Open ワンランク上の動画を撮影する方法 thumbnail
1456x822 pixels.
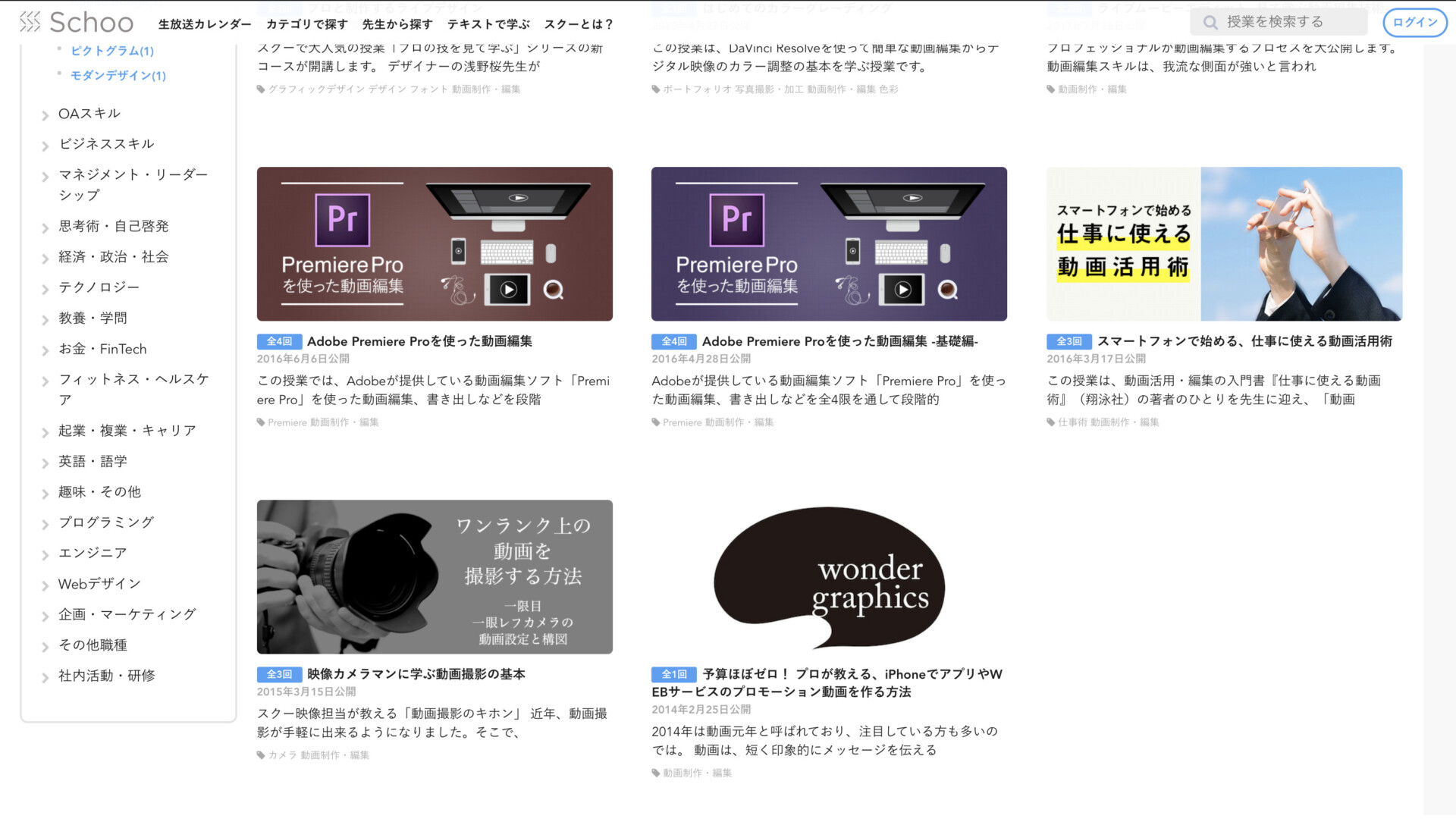point(435,577)
